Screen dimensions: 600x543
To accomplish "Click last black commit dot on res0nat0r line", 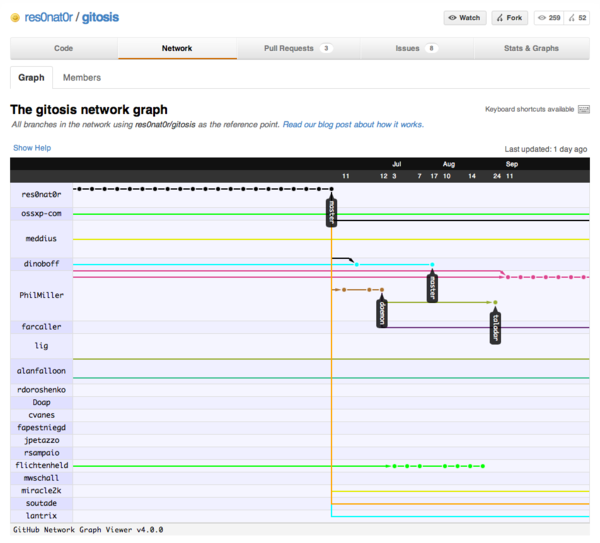I will tap(331, 189).
